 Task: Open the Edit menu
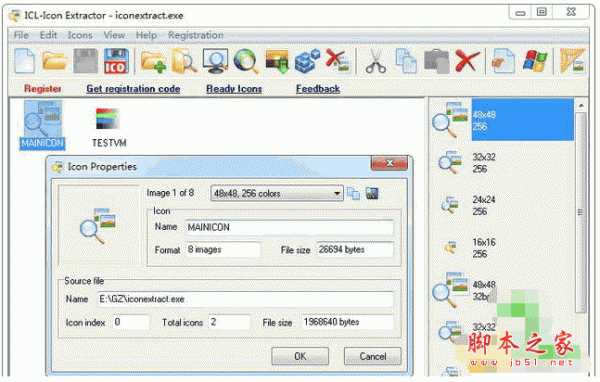pyautogui.click(x=49, y=35)
